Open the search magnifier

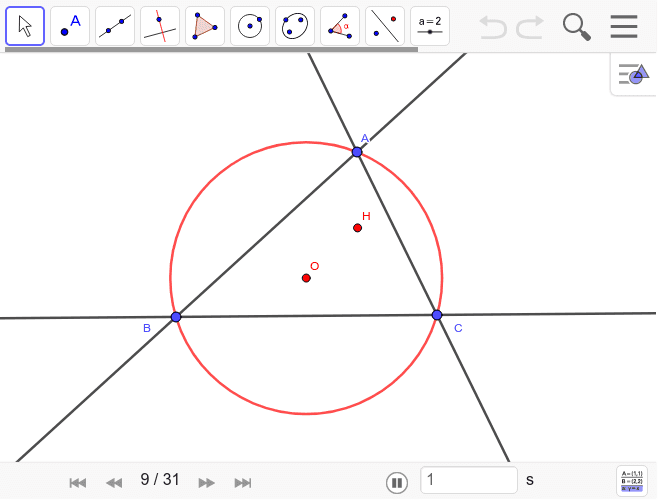pos(576,27)
